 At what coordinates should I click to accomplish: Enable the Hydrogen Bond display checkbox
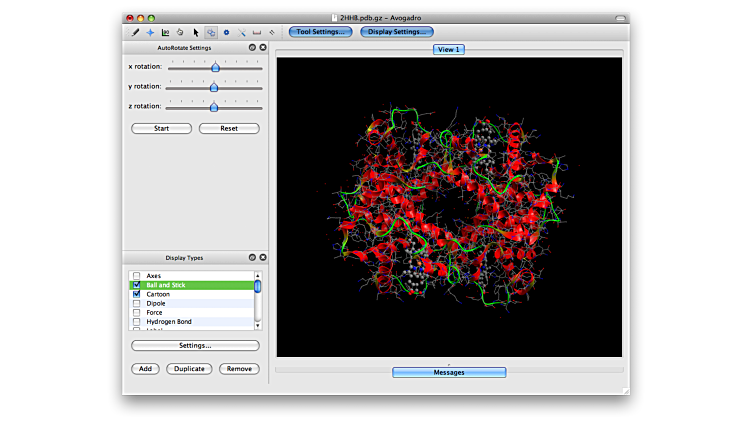(x=137, y=322)
